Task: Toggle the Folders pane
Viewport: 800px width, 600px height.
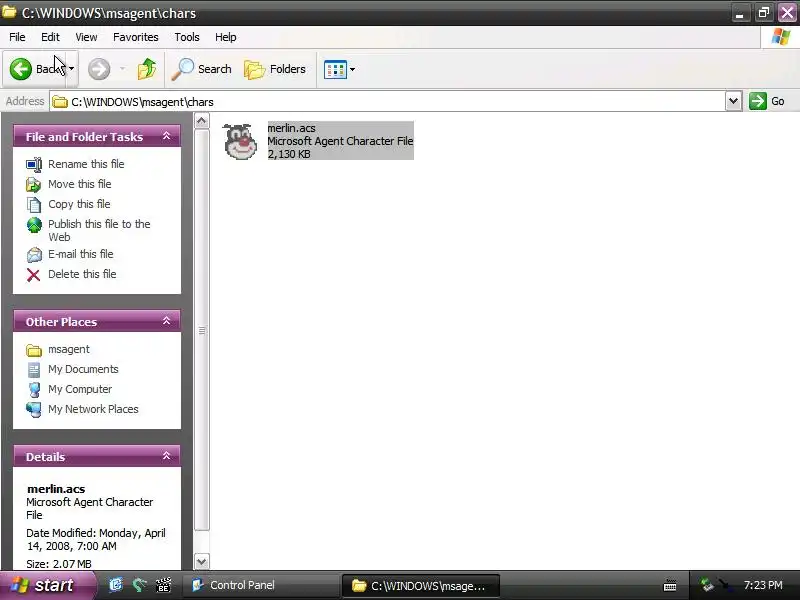Action: click(275, 69)
